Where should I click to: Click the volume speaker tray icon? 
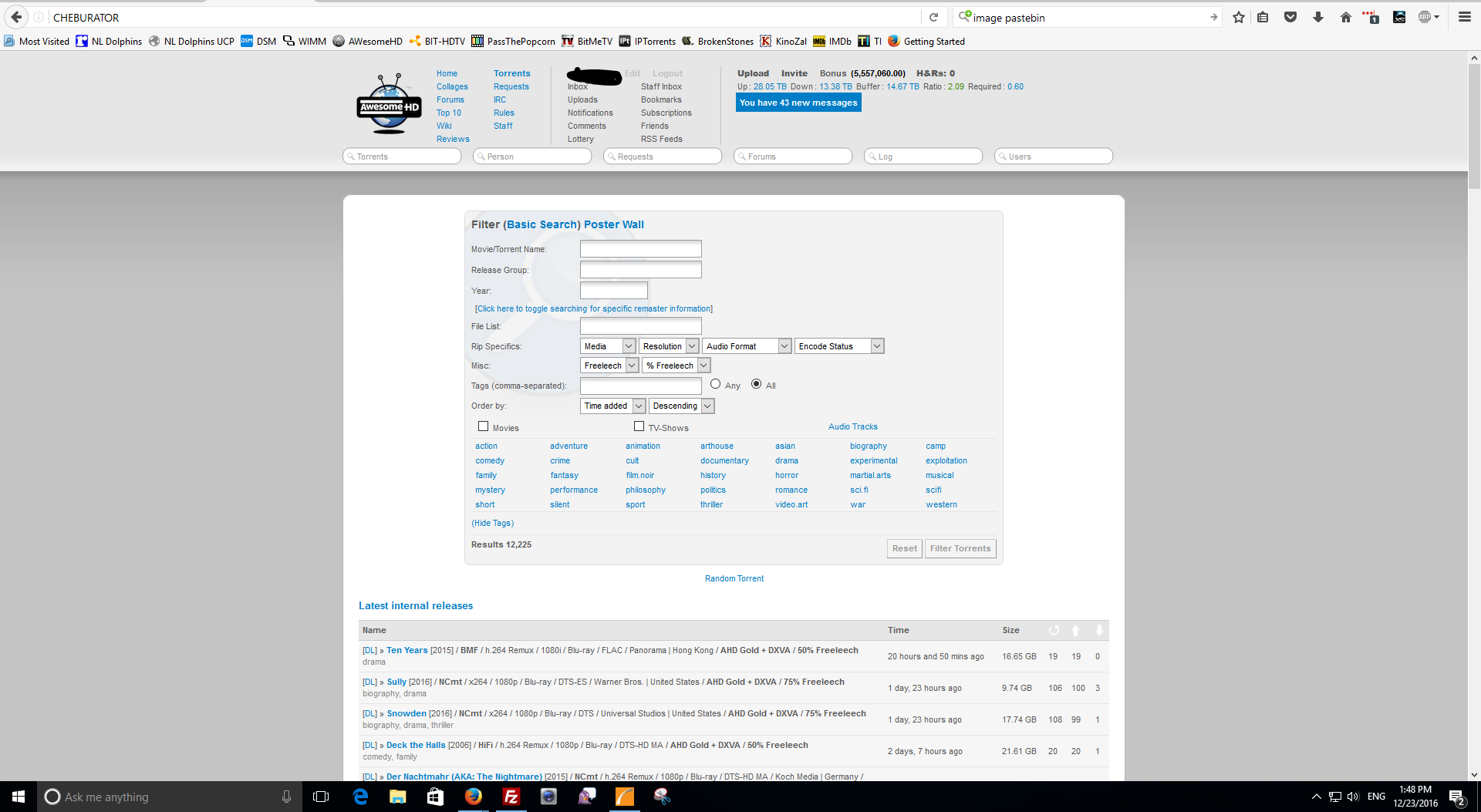pos(1353,797)
